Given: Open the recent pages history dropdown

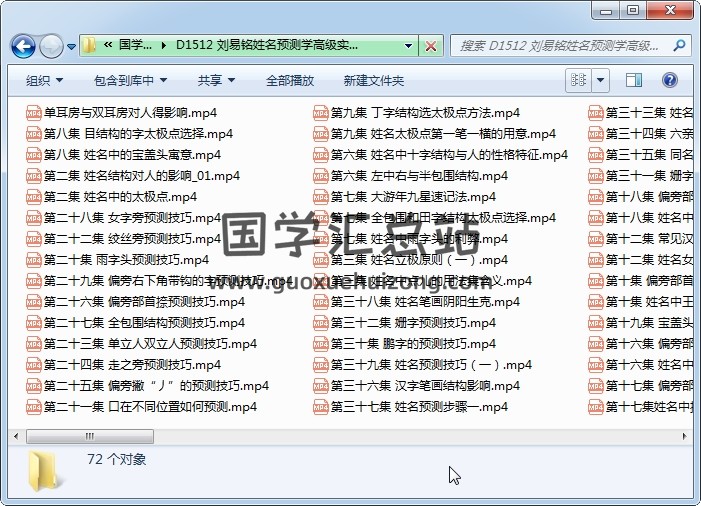Looking at the screenshot, I should [x=72, y=47].
